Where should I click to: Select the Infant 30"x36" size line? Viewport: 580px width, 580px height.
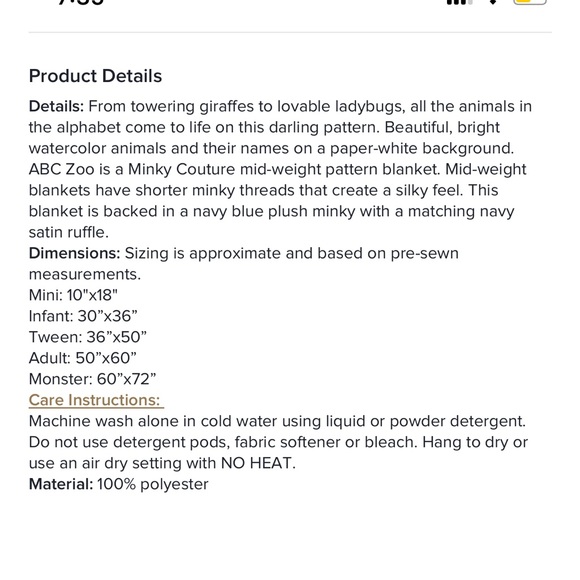(83, 316)
